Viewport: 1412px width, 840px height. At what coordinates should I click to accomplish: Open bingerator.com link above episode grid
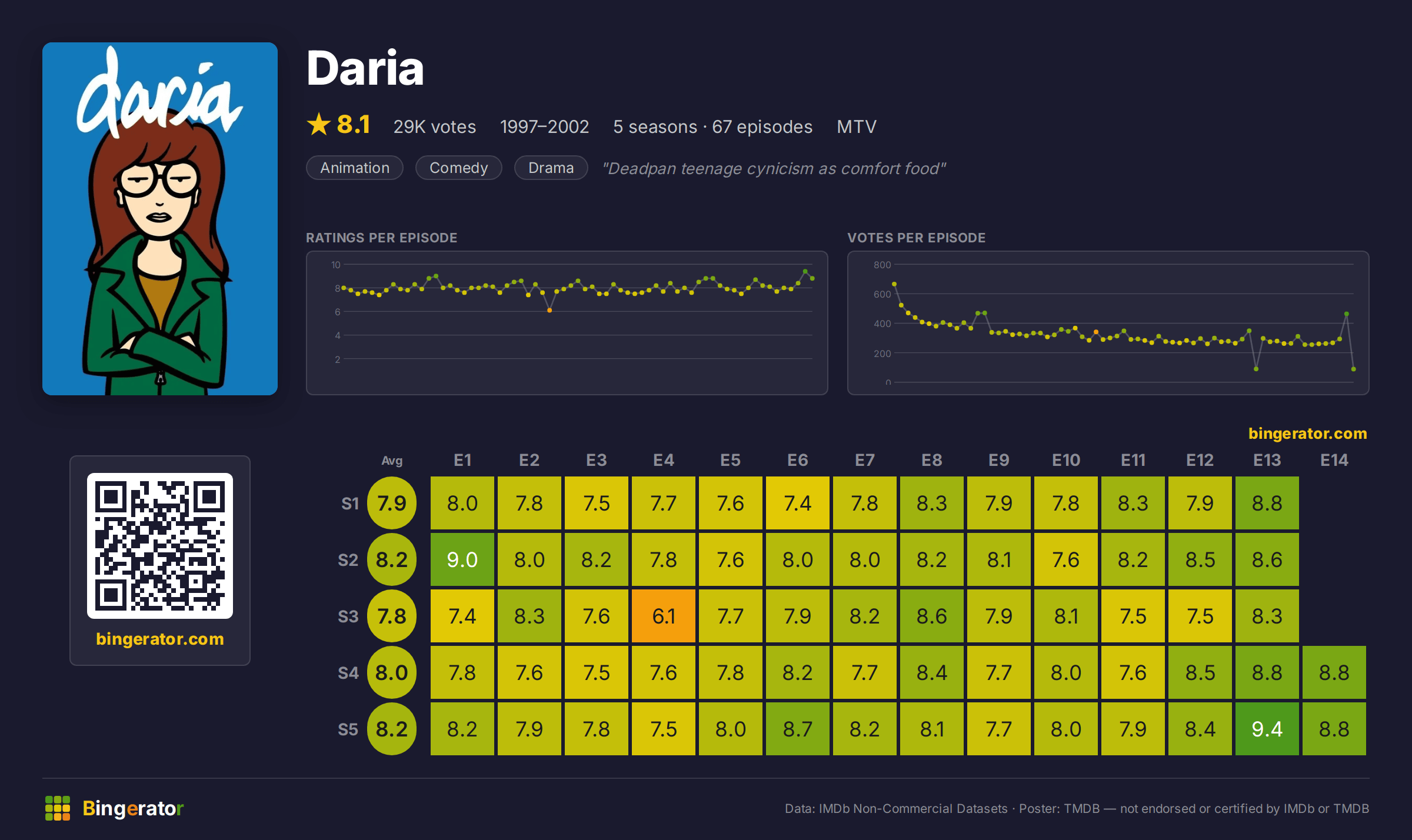1307,434
